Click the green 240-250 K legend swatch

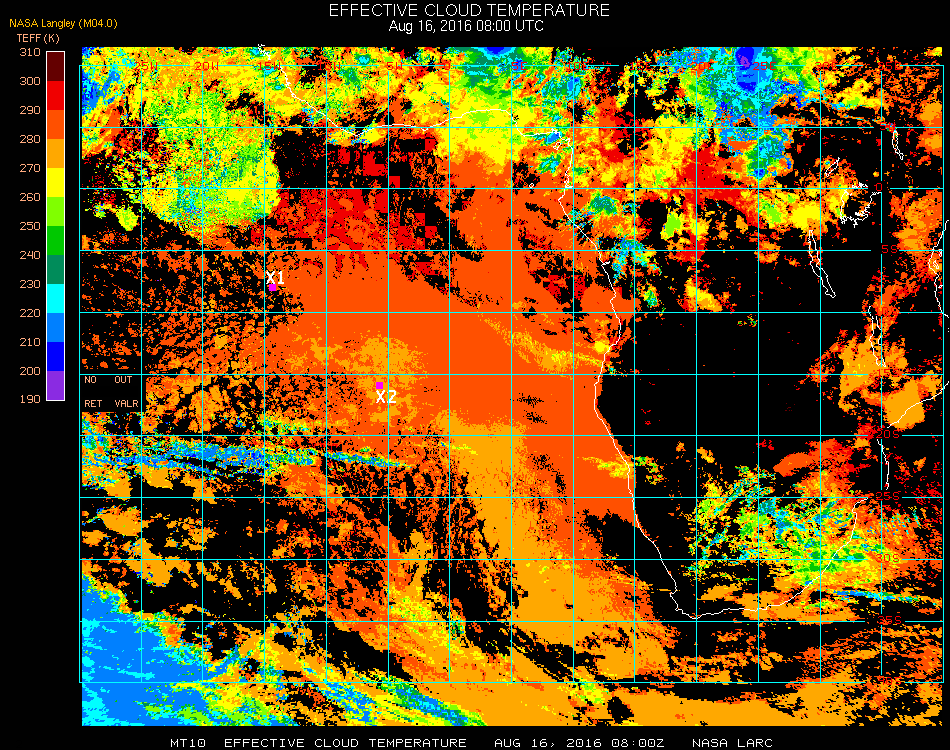55,241
